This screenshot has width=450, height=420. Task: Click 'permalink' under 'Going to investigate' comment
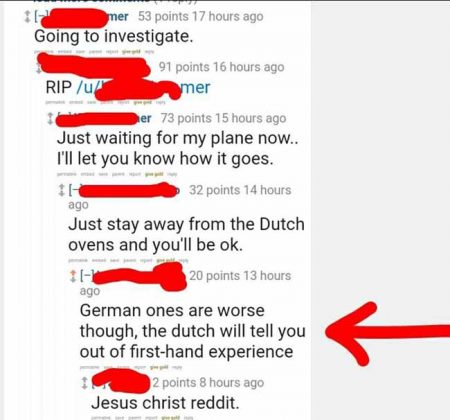pyautogui.click(x=45, y=52)
